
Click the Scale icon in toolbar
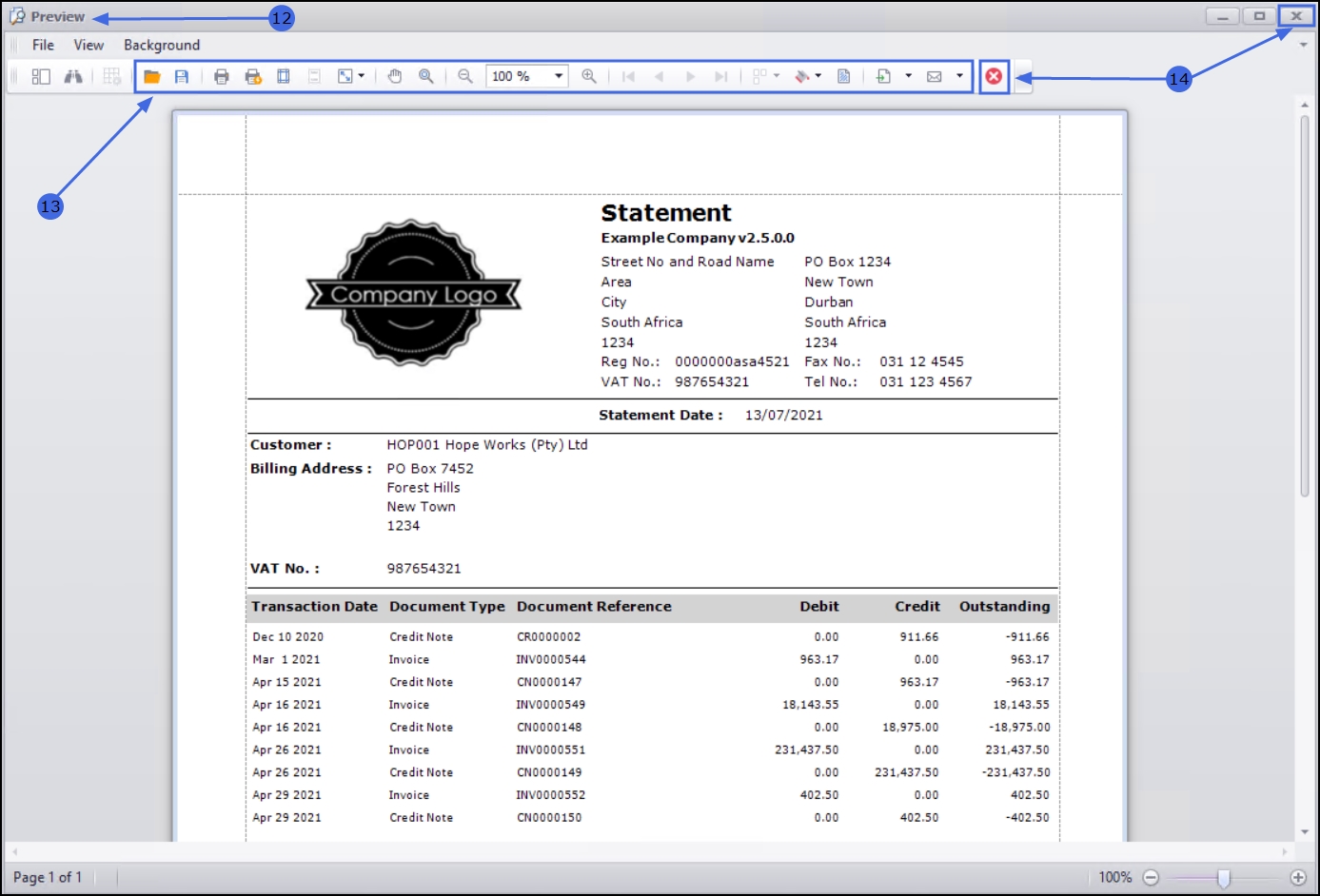click(x=345, y=76)
